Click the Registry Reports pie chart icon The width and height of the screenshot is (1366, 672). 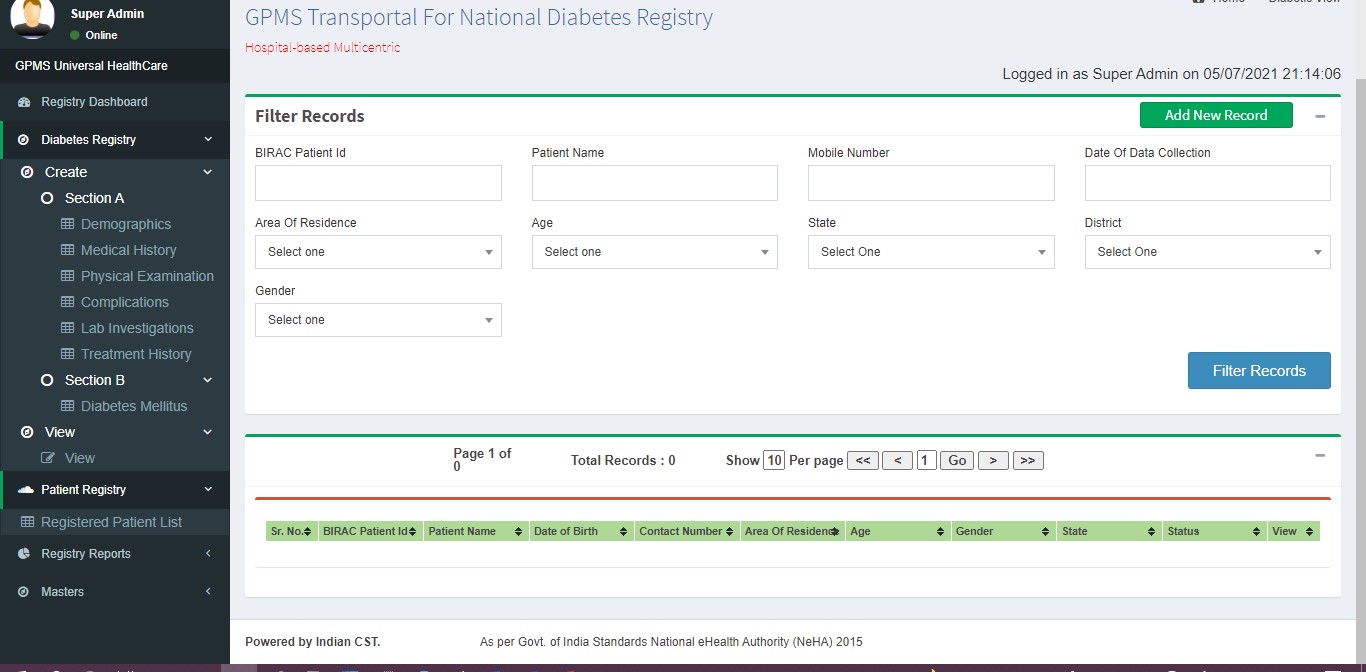point(23,554)
